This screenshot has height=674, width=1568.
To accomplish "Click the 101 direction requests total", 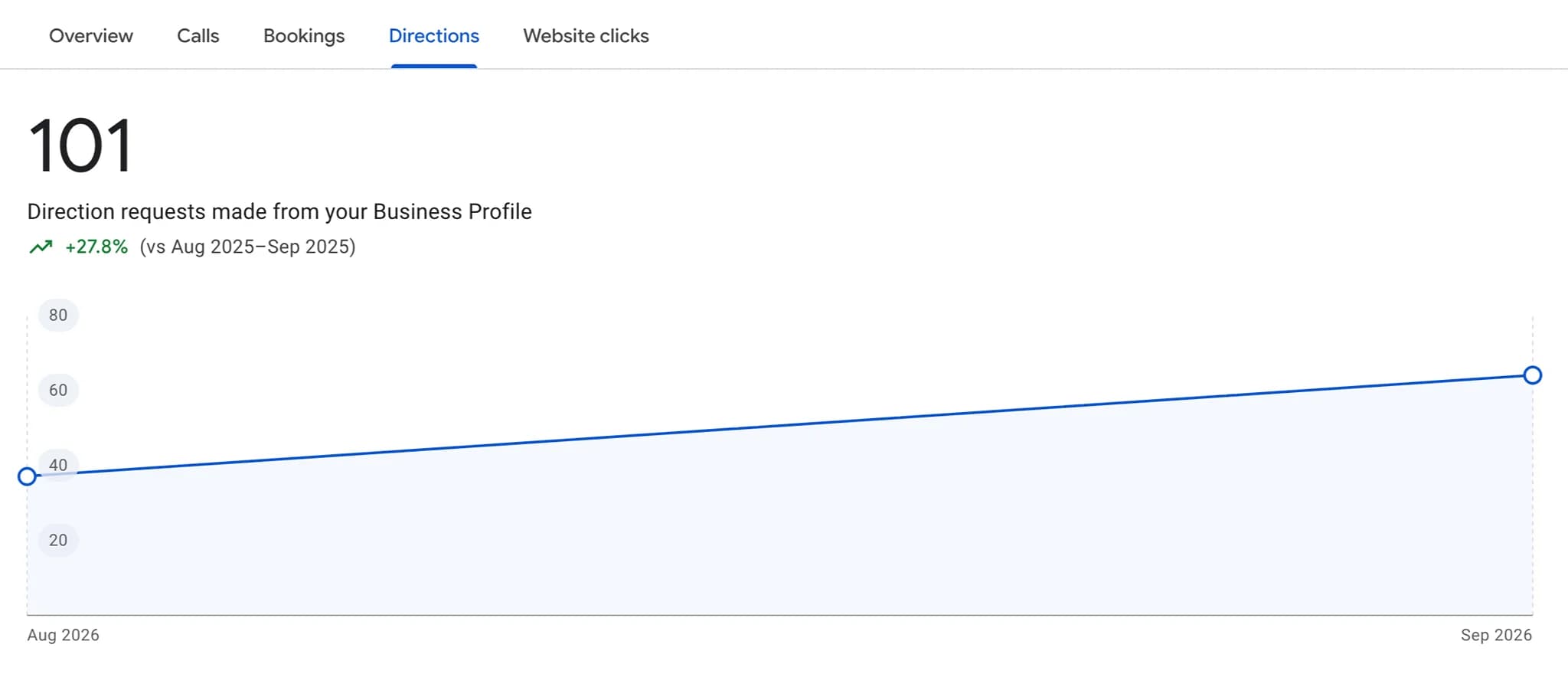I will 80,146.
